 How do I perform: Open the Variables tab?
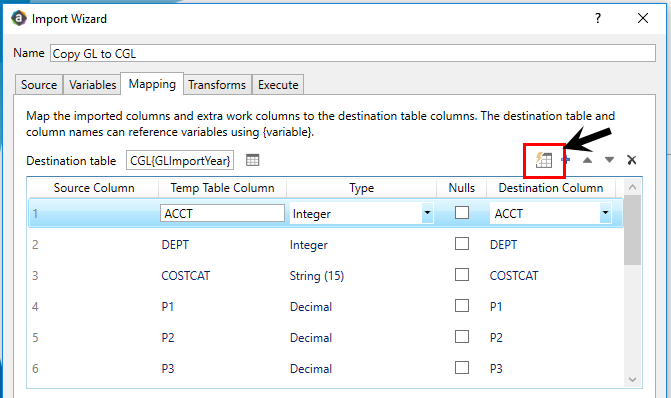92,85
